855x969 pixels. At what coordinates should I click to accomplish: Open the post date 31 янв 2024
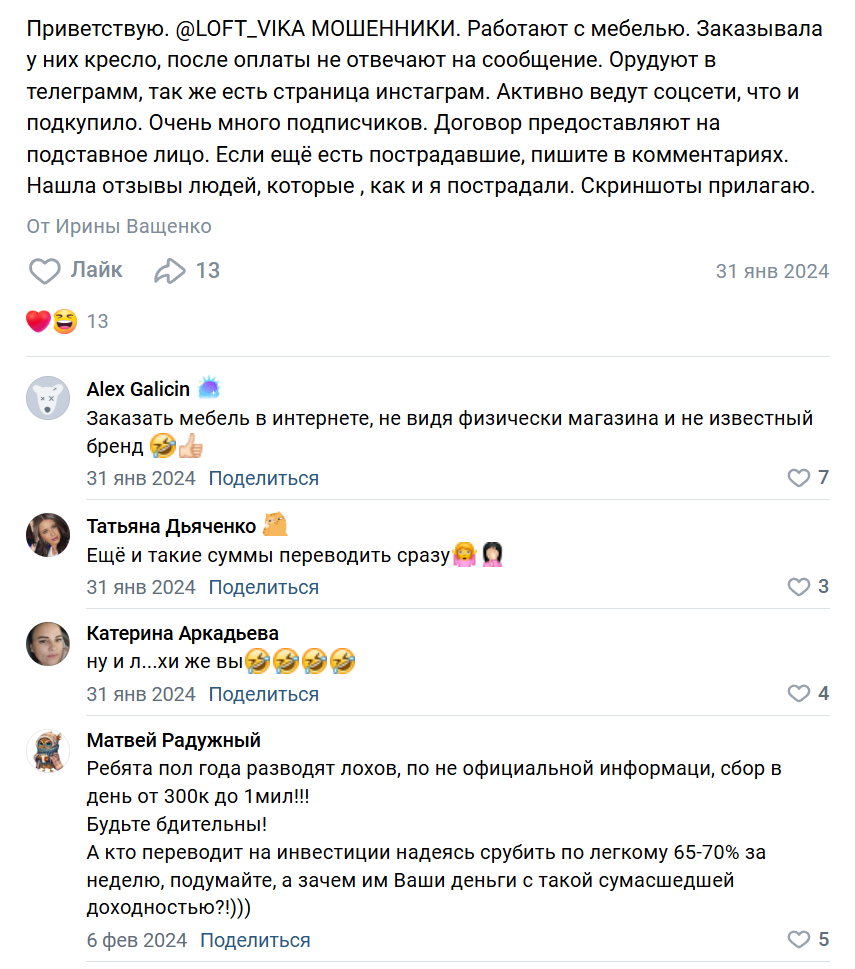point(772,271)
